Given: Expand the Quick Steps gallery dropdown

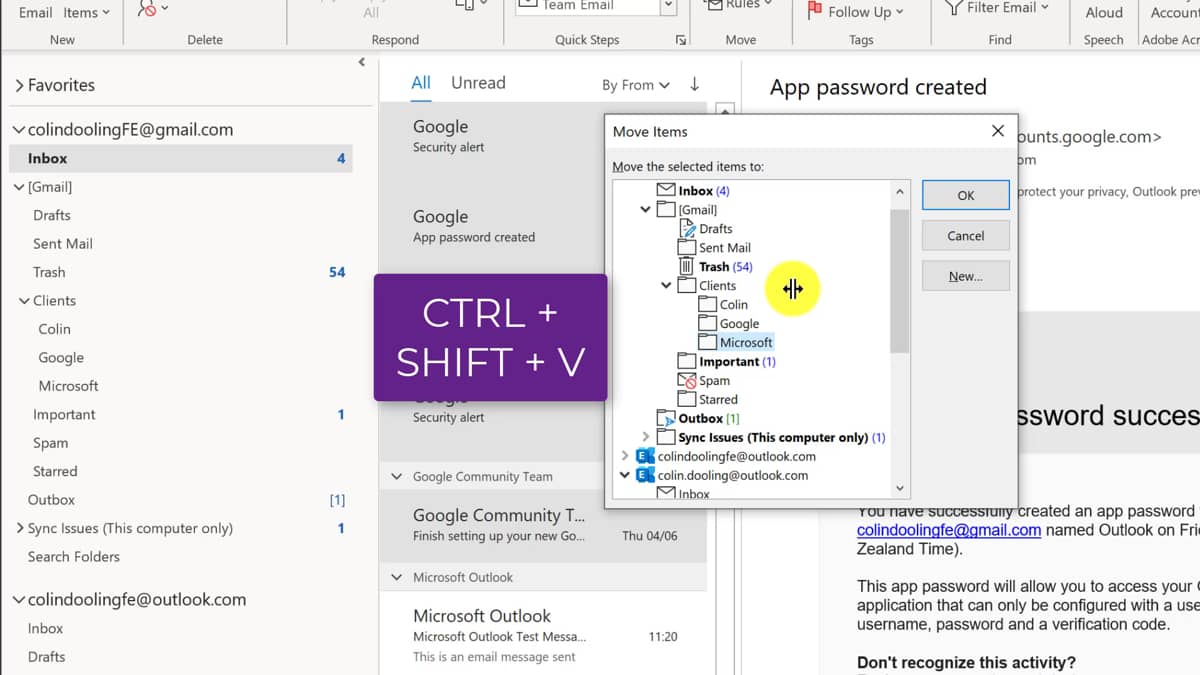Looking at the screenshot, I should tap(668, 6).
